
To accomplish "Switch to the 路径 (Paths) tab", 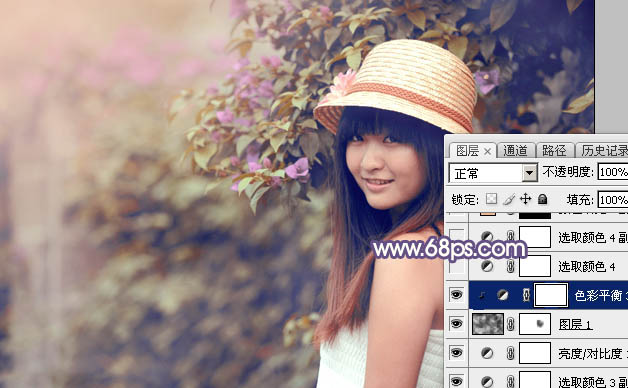I will coord(554,151).
